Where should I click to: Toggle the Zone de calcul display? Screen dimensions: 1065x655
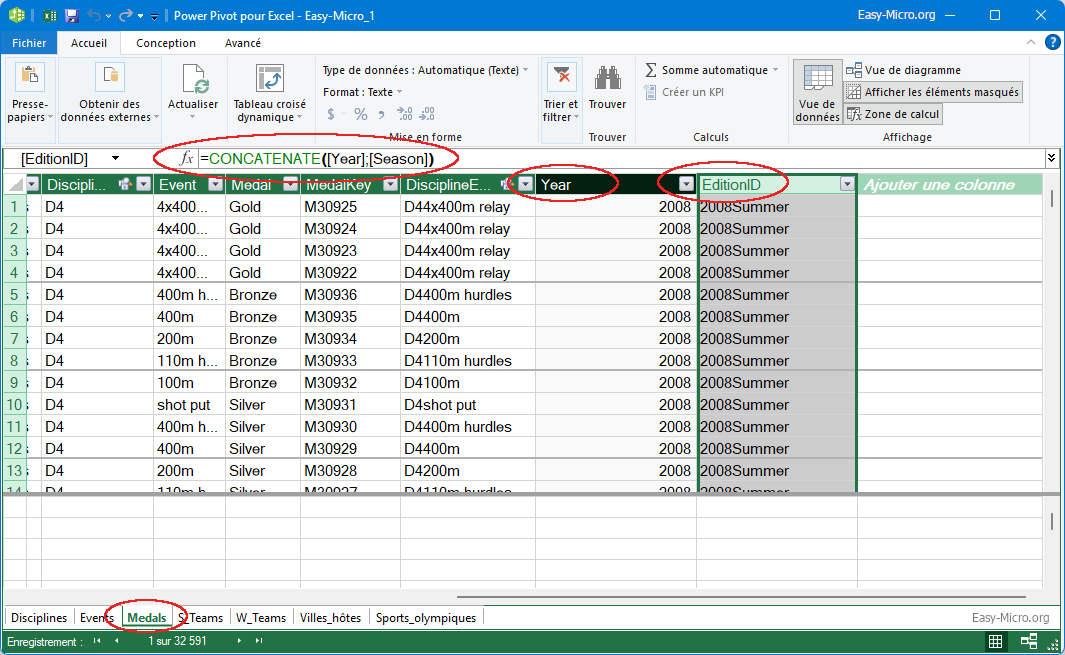tap(894, 114)
